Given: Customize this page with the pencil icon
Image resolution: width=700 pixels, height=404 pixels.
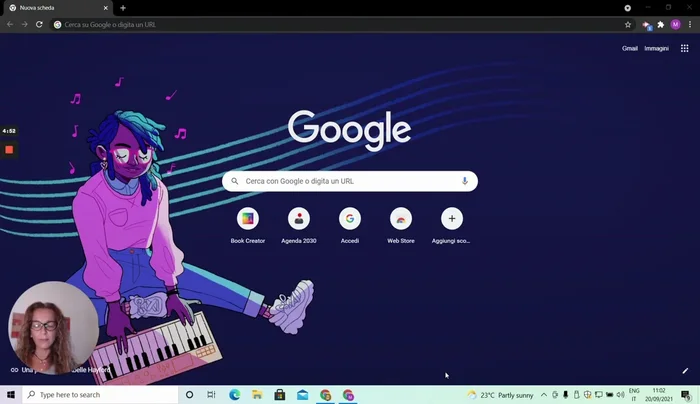Looking at the screenshot, I should [x=685, y=371].
